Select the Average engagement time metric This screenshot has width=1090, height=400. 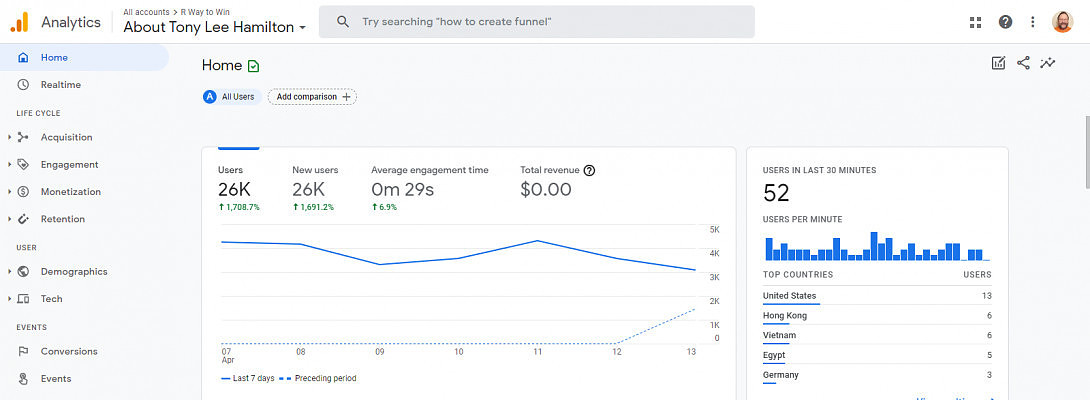click(430, 188)
